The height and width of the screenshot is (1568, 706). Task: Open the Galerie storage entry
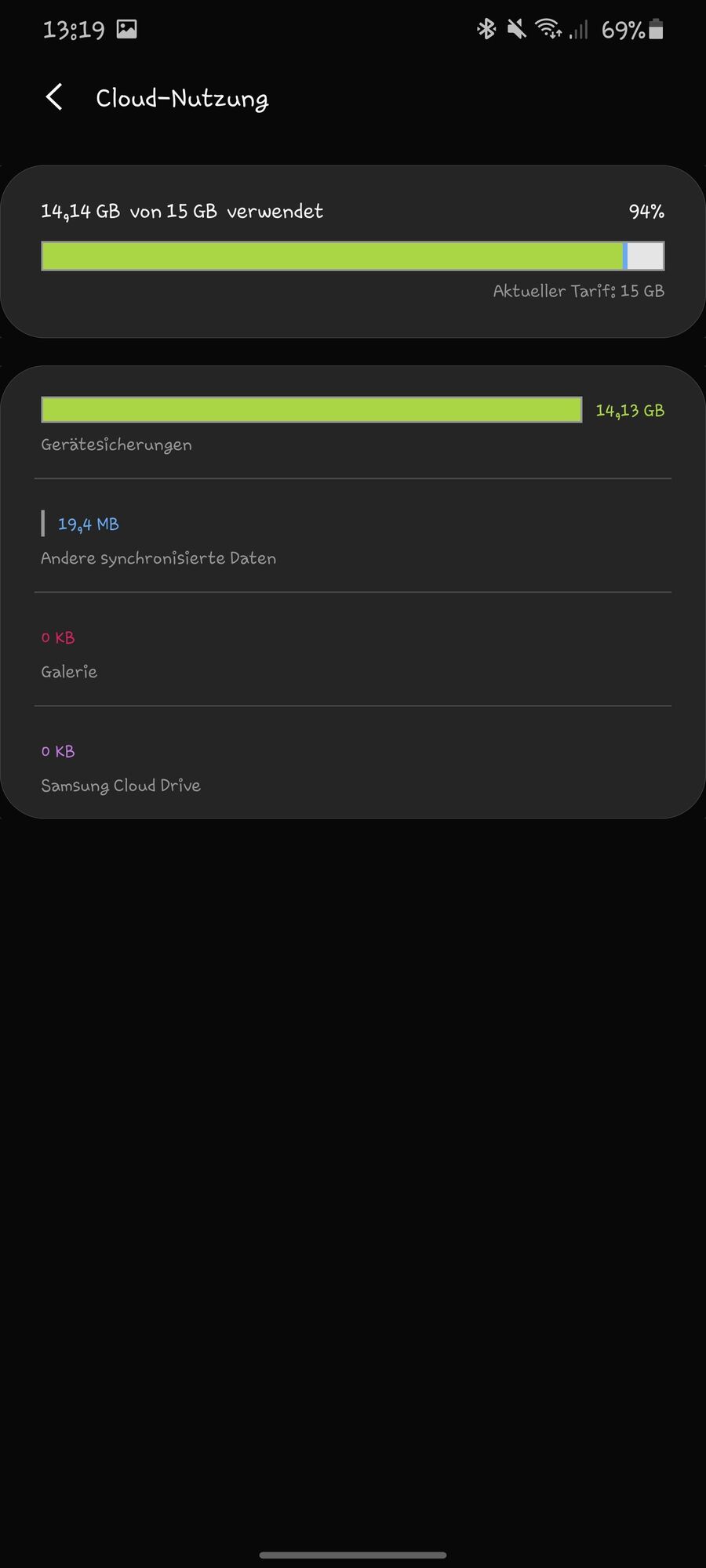point(353,649)
